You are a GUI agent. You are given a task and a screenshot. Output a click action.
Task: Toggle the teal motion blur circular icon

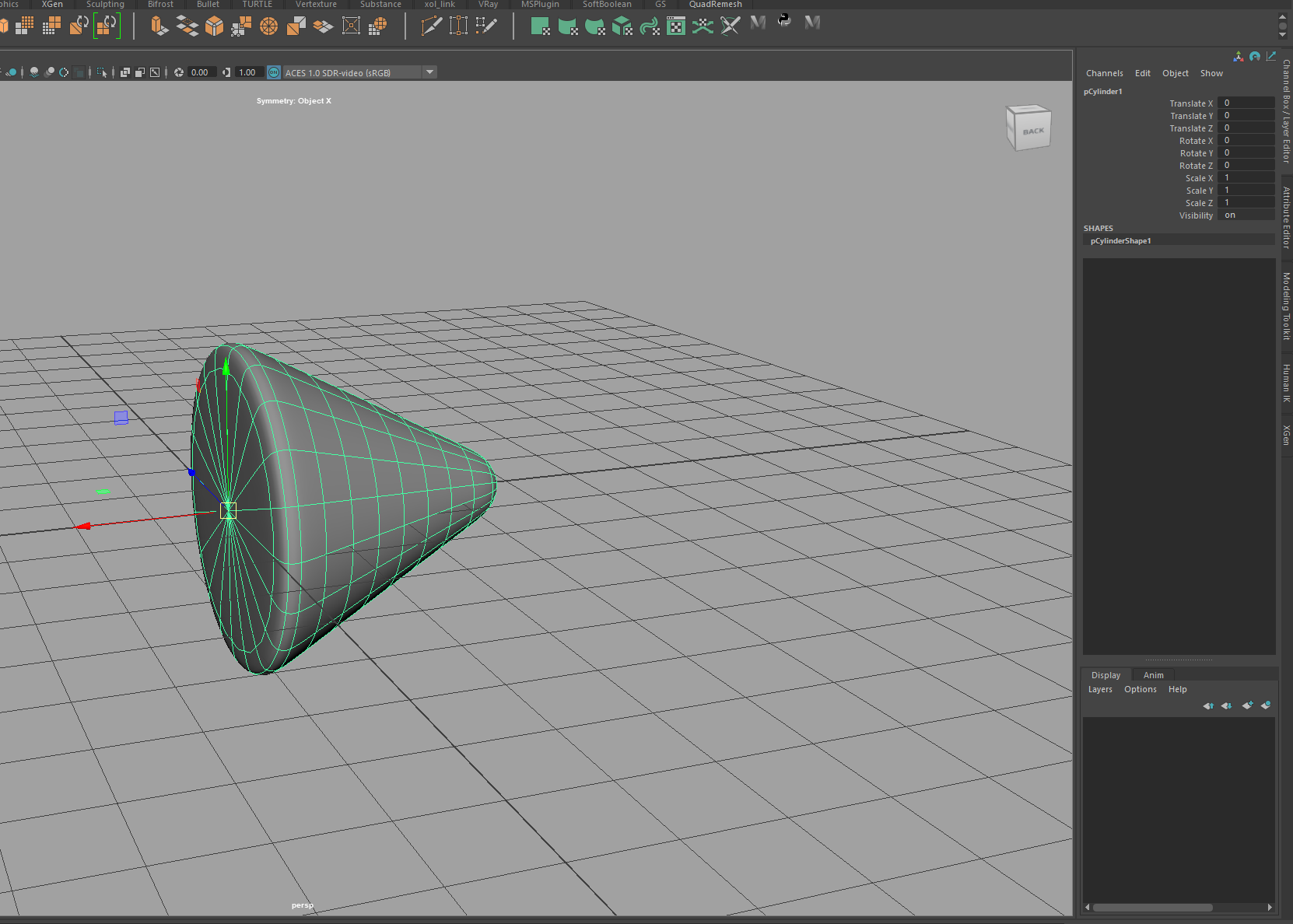click(64, 72)
